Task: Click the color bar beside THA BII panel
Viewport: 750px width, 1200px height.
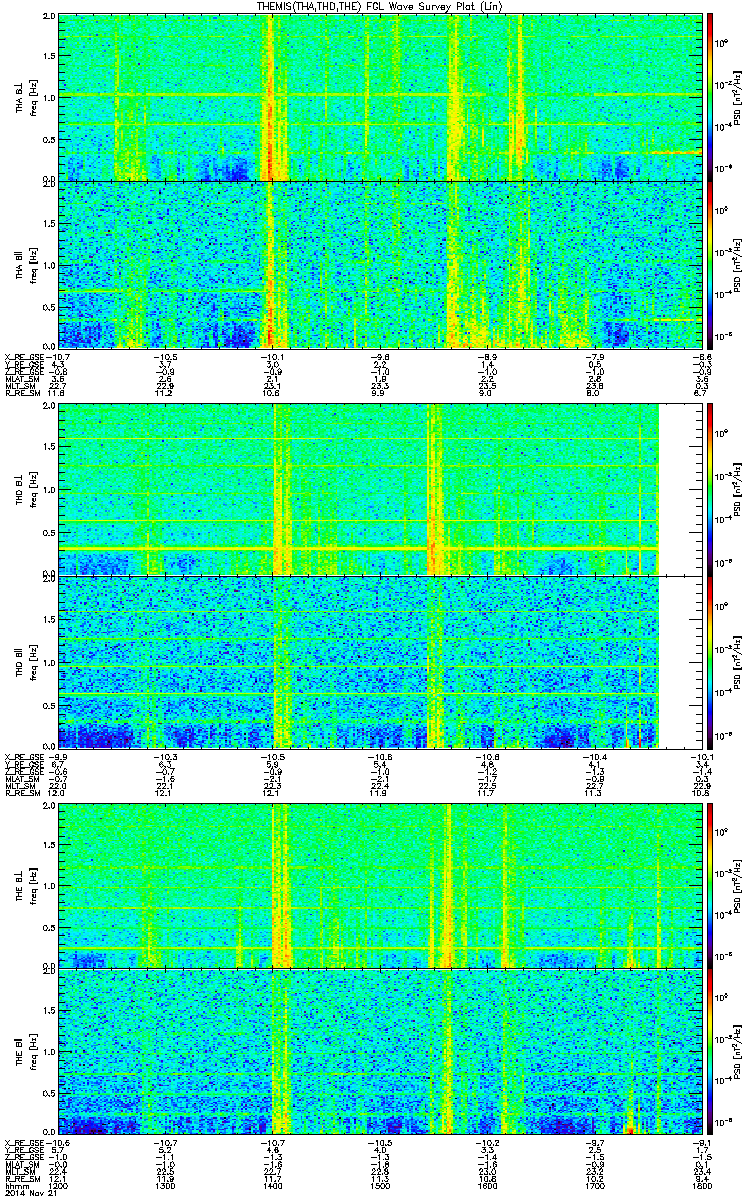Action: (711, 264)
